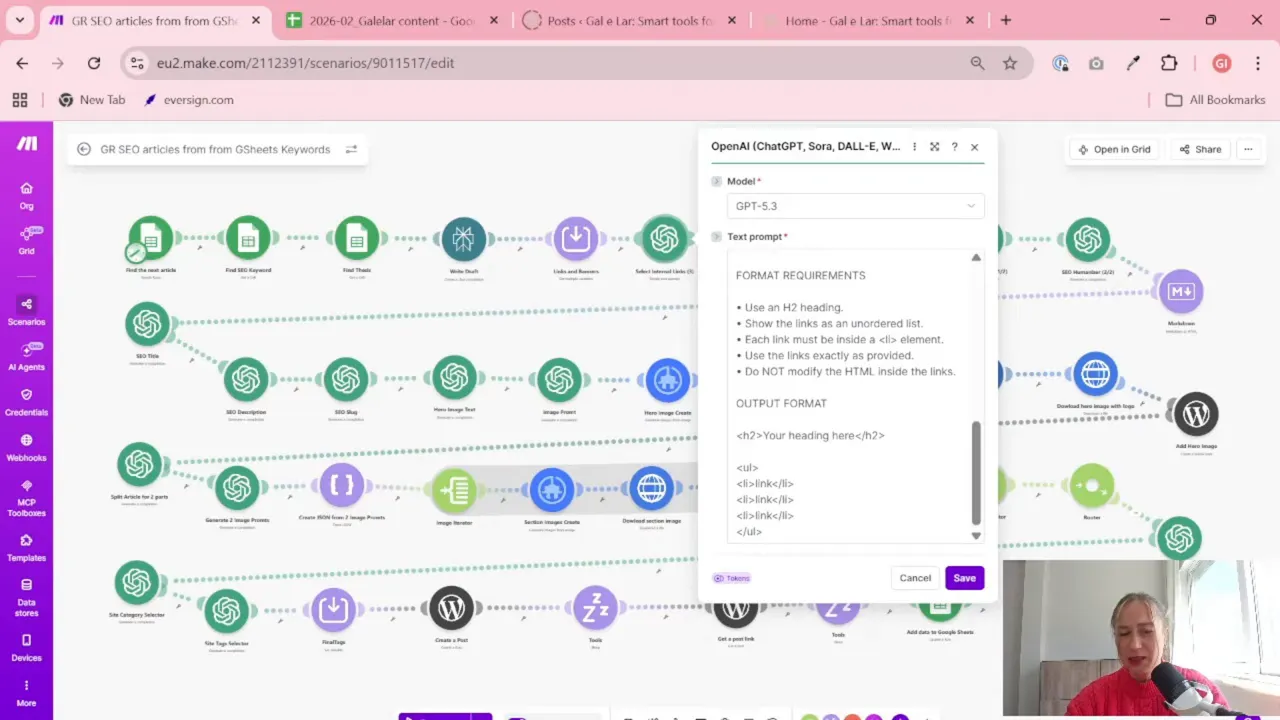The image size is (1280, 720).
Task: Cancel the OpenAI module changes
Action: [915, 578]
